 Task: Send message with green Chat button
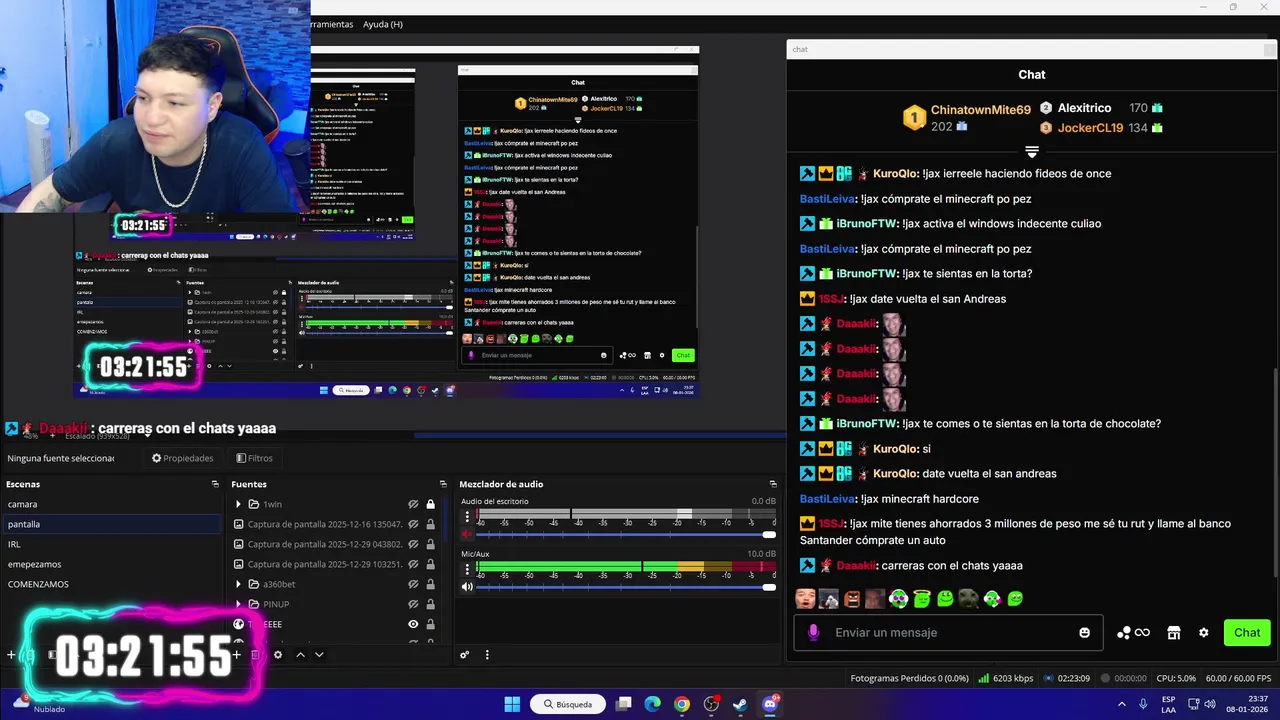click(1247, 632)
